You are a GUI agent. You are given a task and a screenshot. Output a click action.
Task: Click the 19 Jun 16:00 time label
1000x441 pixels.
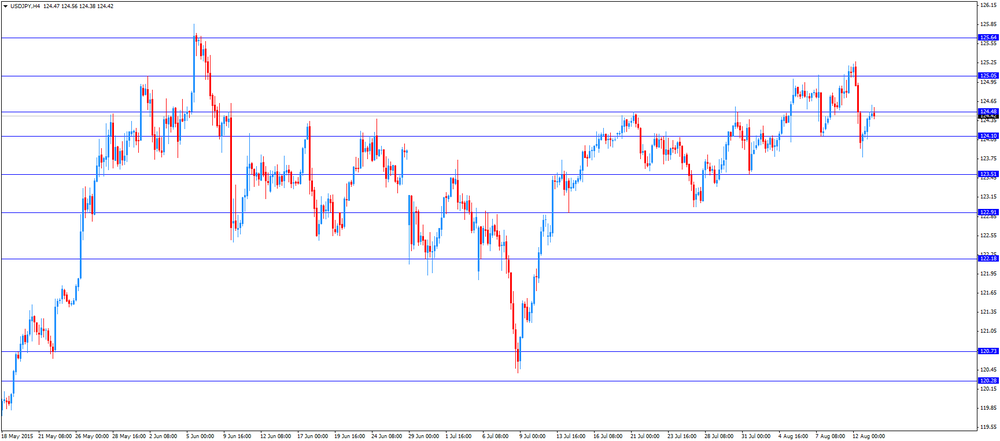(351, 436)
